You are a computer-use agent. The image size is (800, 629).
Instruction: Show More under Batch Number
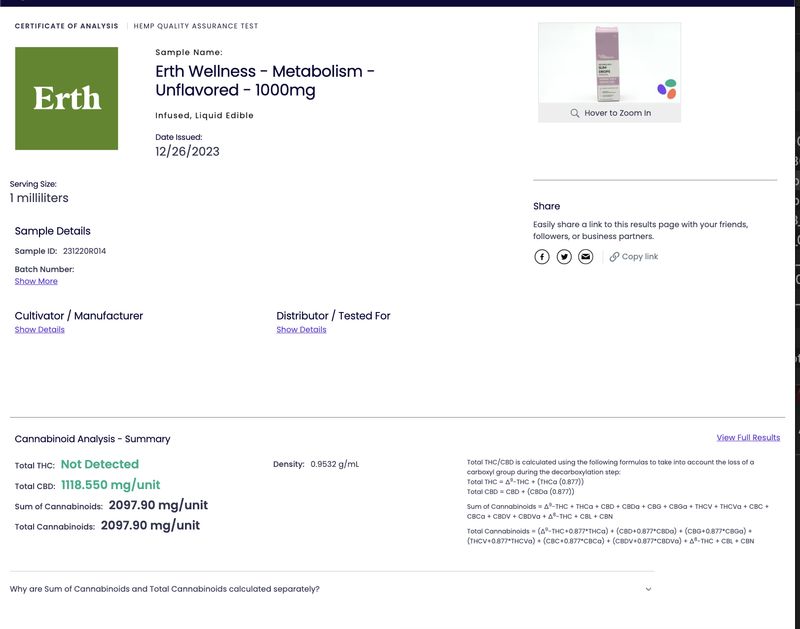pos(36,281)
